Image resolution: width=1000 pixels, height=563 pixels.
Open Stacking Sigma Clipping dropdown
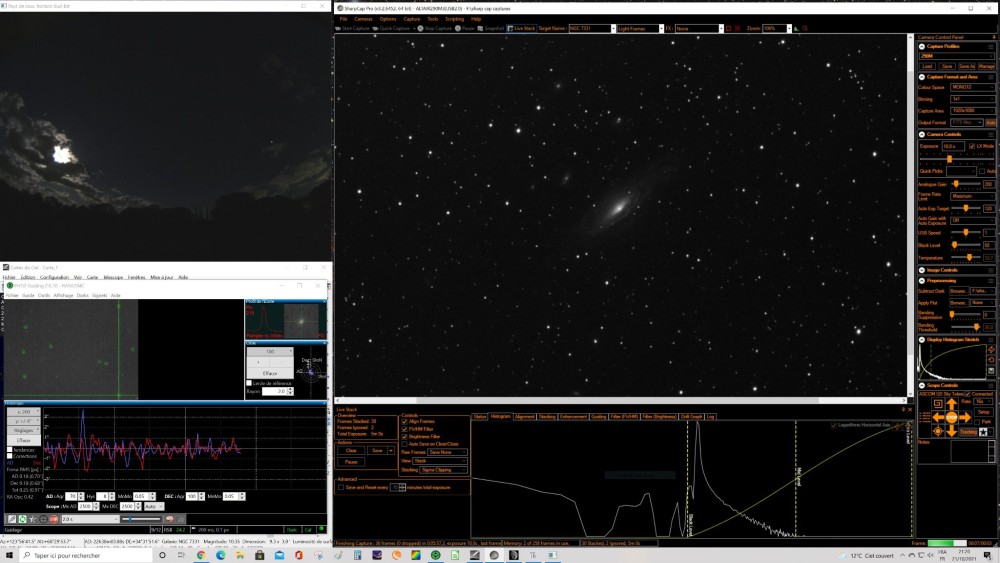coord(443,470)
